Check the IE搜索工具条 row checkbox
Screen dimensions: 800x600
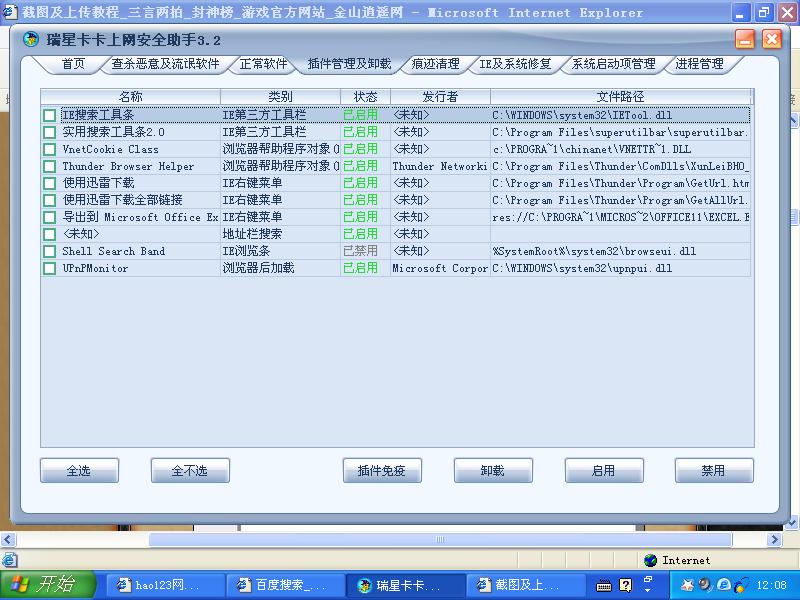[x=49, y=115]
